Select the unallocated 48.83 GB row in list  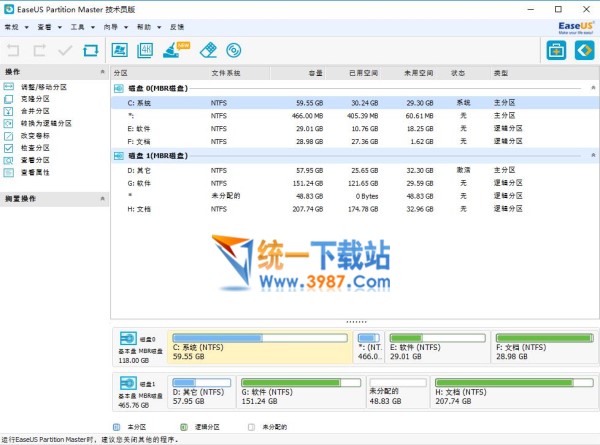pyautogui.click(x=355, y=196)
